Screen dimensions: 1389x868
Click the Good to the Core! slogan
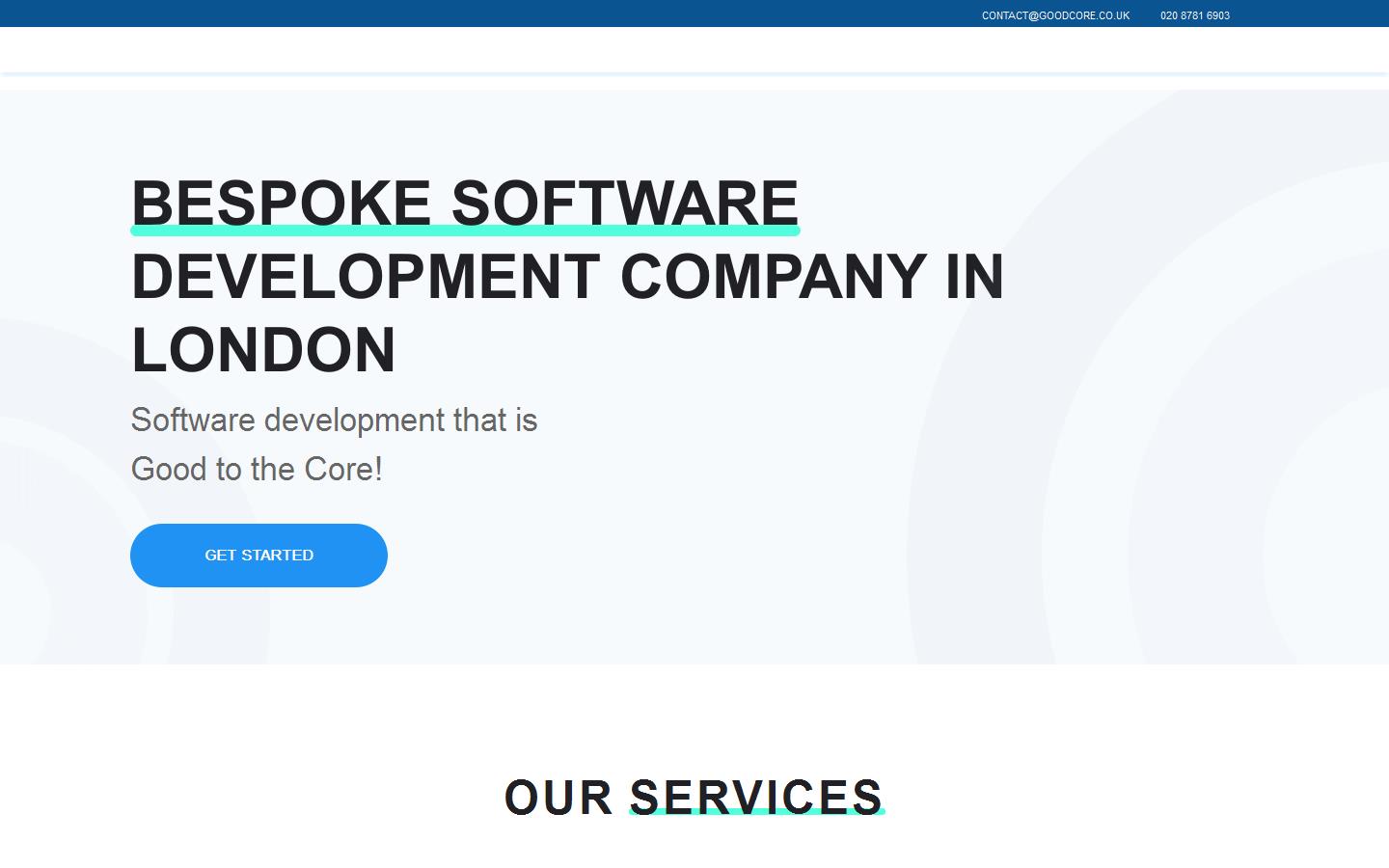(257, 470)
